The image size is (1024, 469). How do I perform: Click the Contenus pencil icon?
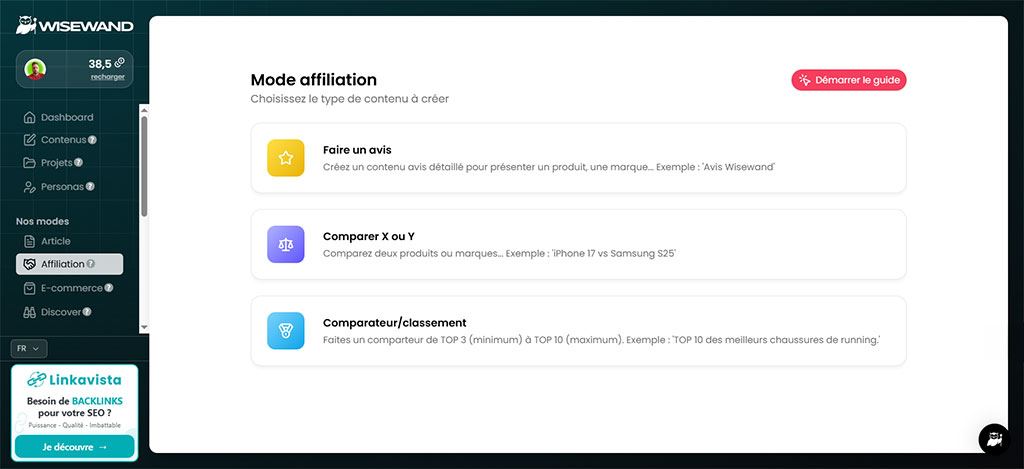pyautogui.click(x=29, y=140)
